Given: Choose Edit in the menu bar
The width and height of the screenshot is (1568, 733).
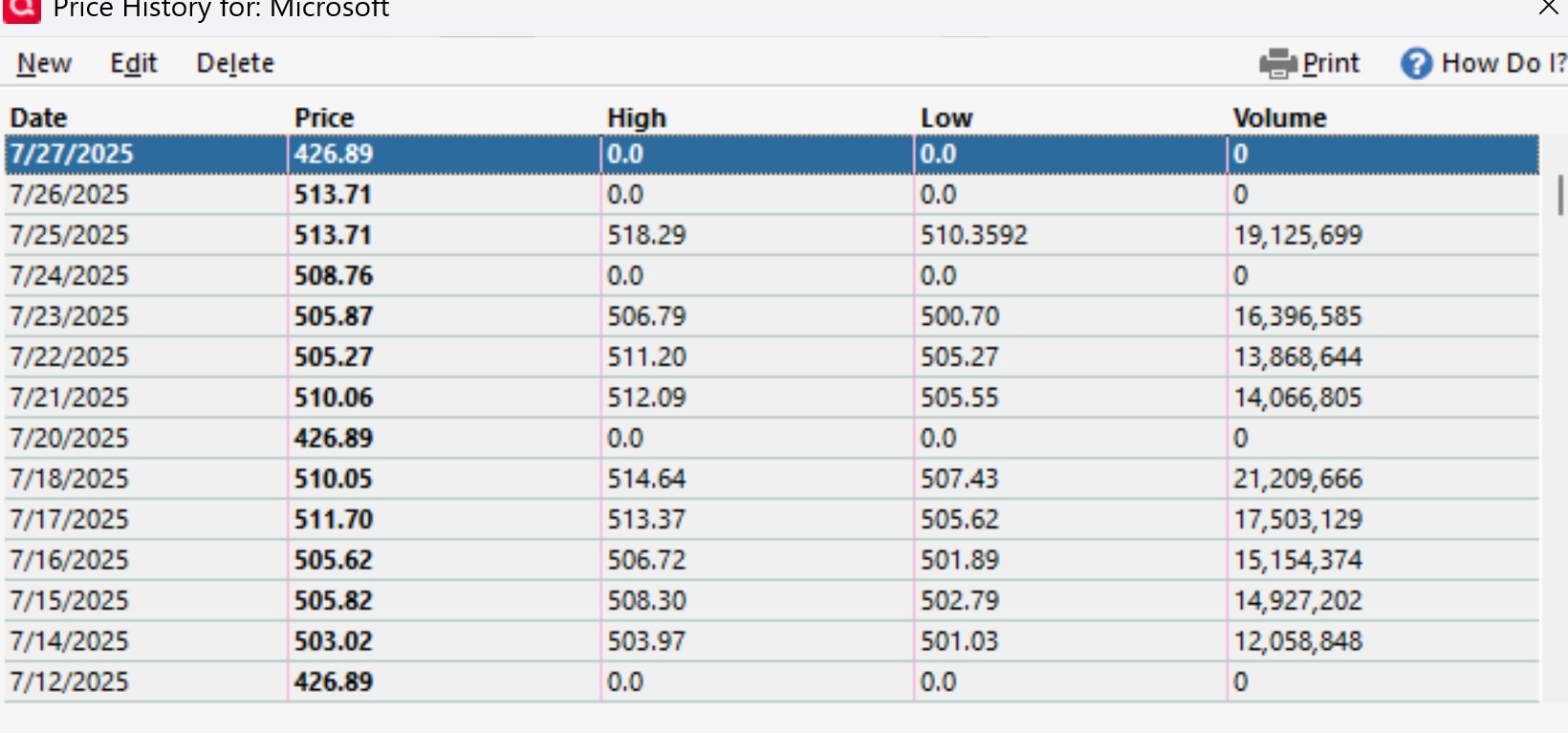Looking at the screenshot, I should (133, 63).
